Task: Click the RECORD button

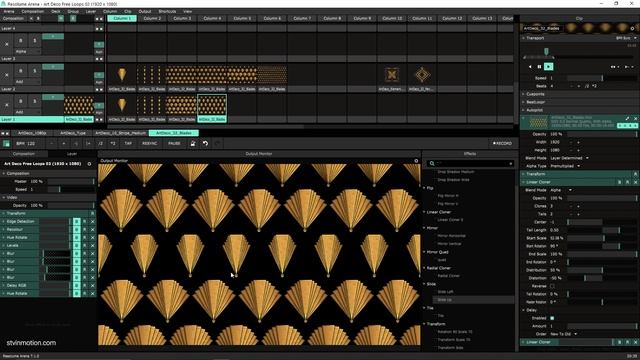Action: pyautogui.click(x=502, y=144)
